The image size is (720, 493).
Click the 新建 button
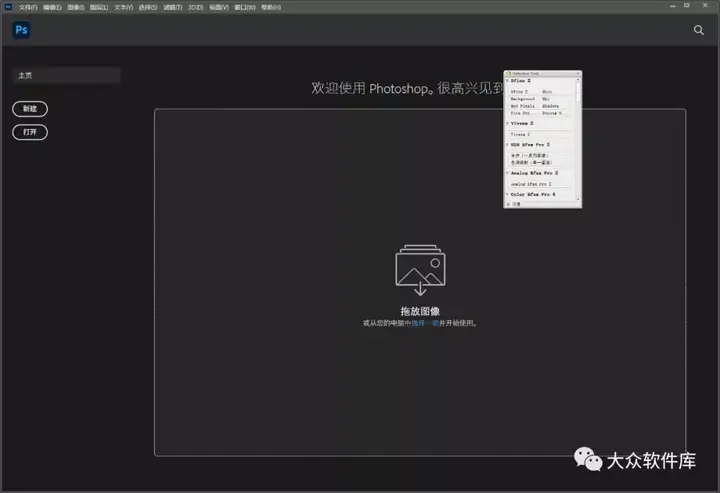pyautogui.click(x=30, y=109)
